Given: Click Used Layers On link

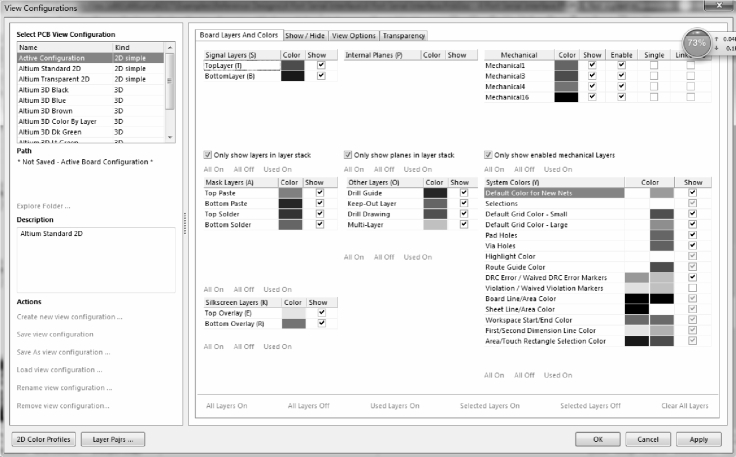Looking at the screenshot, I should pyautogui.click(x=395, y=406).
